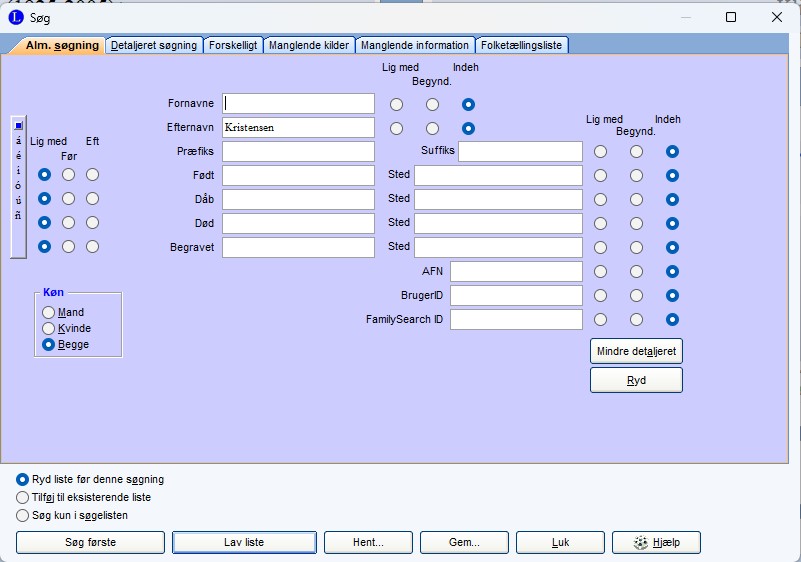Open the Manglende kilder tab
Image resolution: width=801 pixels, height=562 pixels.
coord(309,45)
